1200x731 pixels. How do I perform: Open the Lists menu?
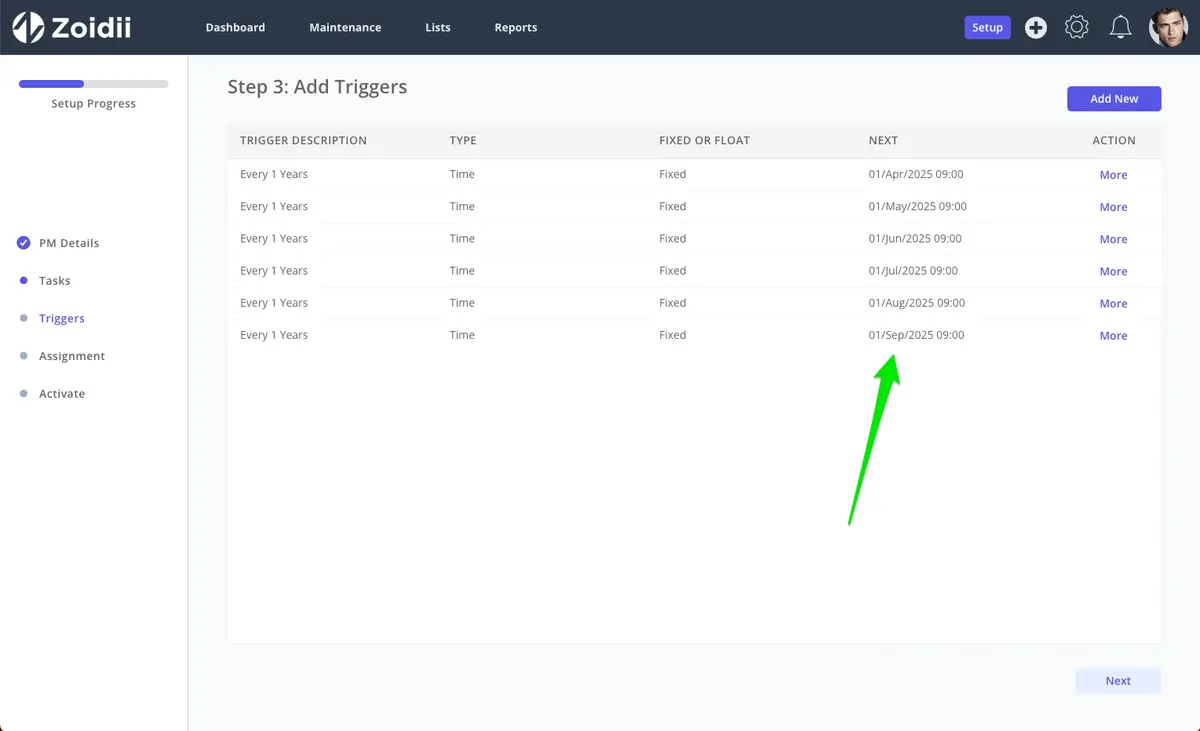(x=438, y=27)
